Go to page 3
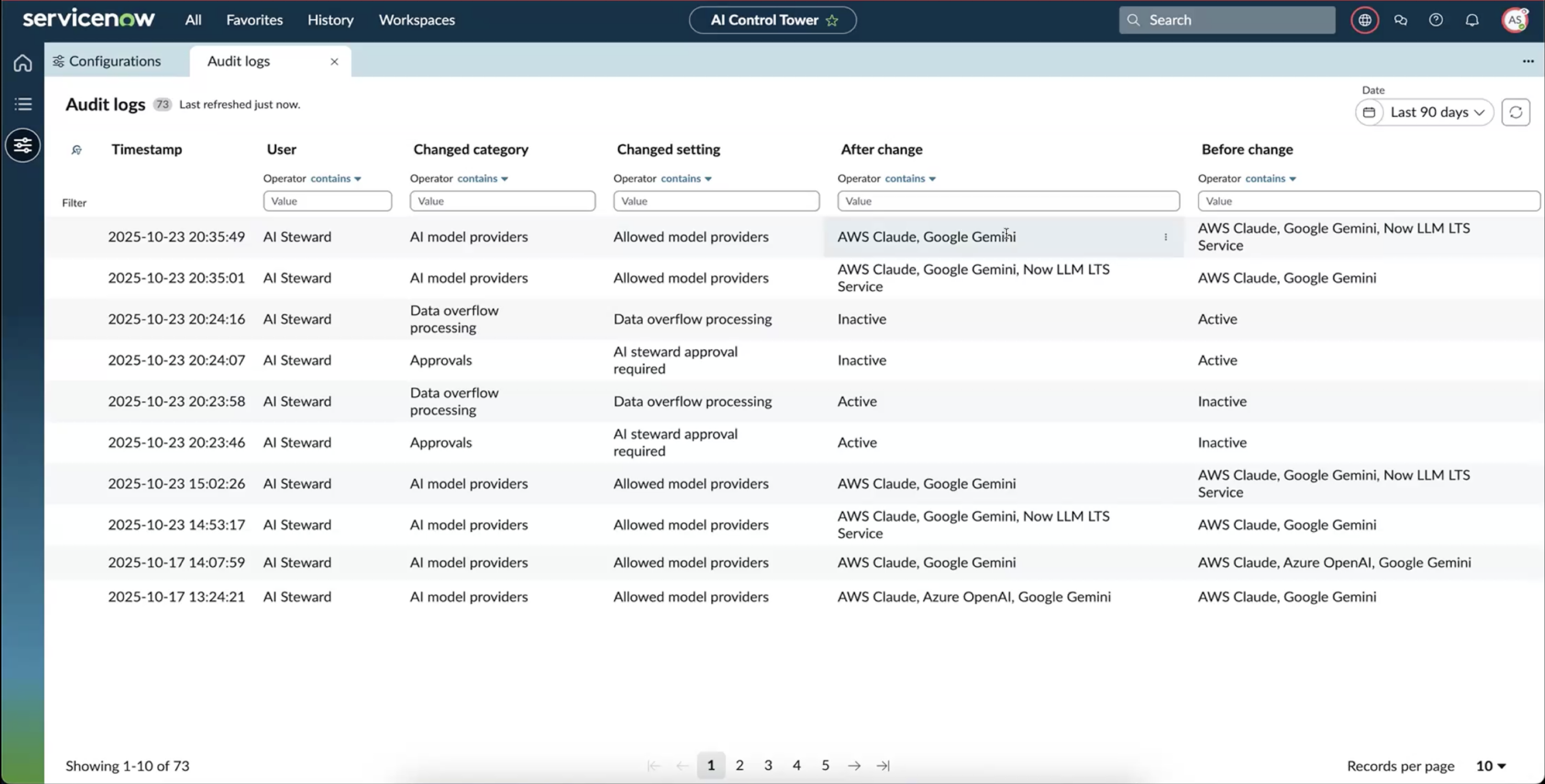Image resolution: width=1545 pixels, height=784 pixels. [768, 765]
